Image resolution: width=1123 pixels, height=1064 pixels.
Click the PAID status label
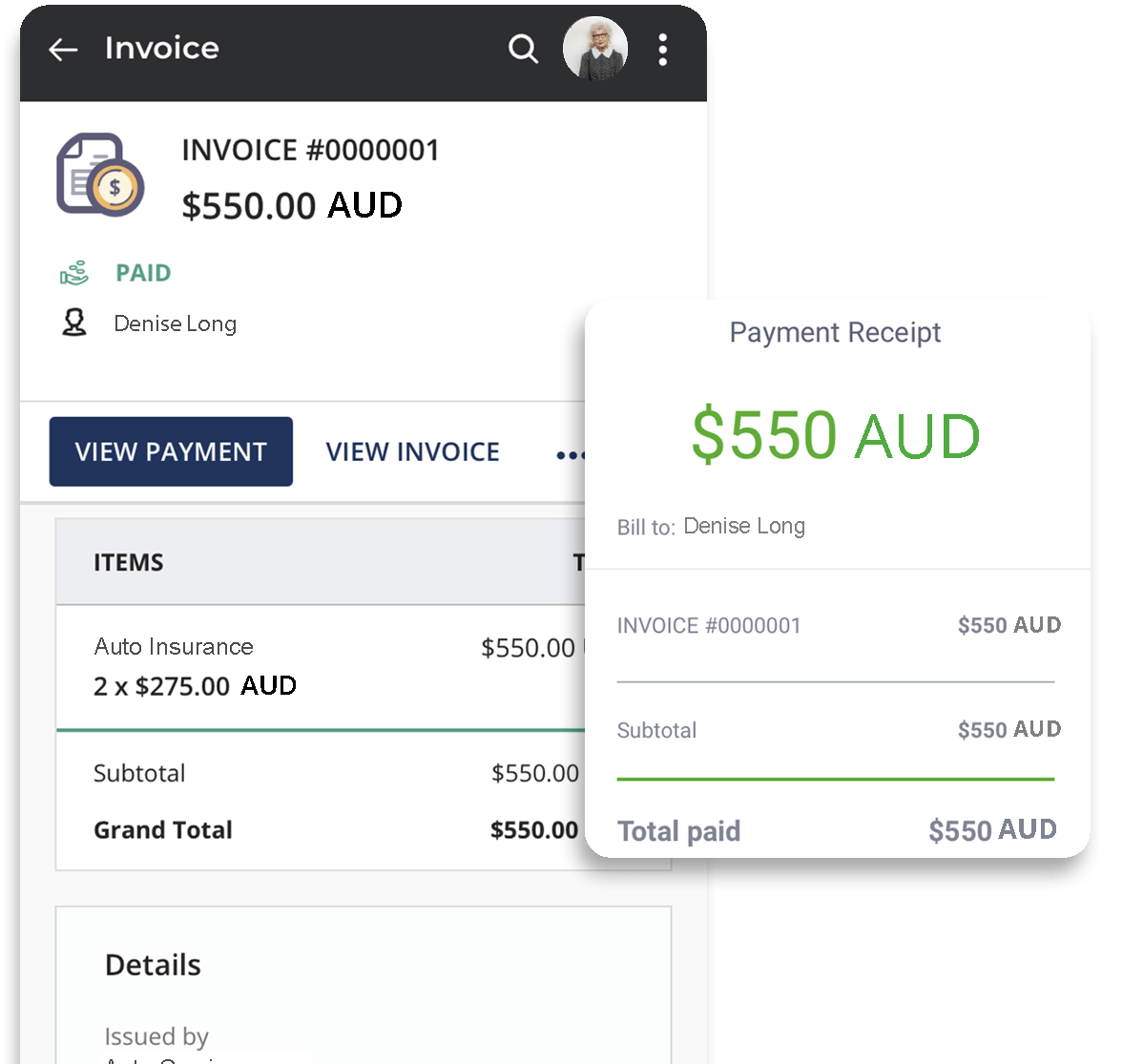(x=143, y=274)
